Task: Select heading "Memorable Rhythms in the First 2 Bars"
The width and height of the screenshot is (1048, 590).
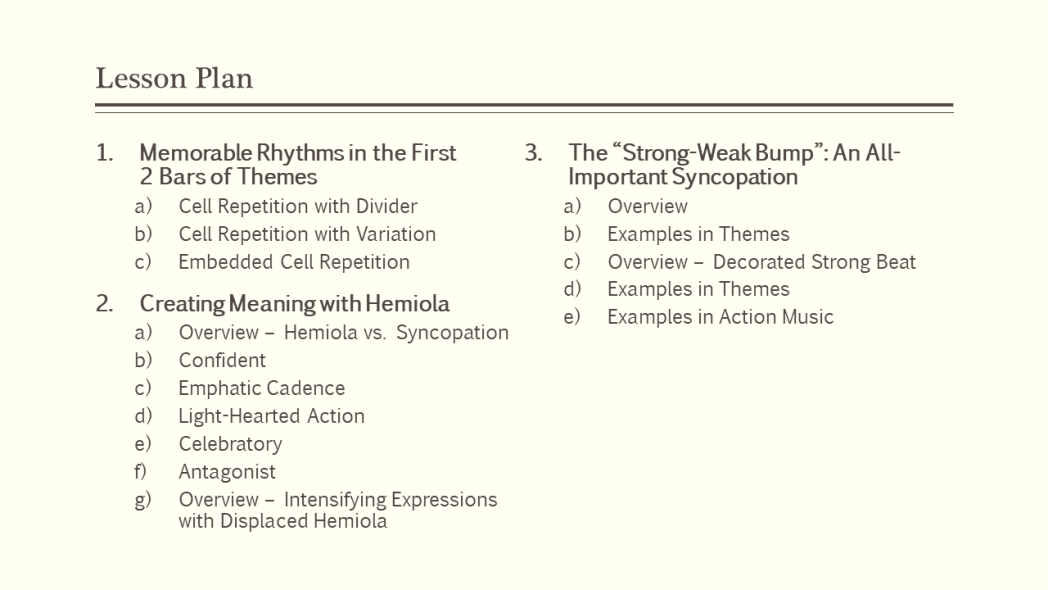Action: pyautogui.click(x=297, y=165)
